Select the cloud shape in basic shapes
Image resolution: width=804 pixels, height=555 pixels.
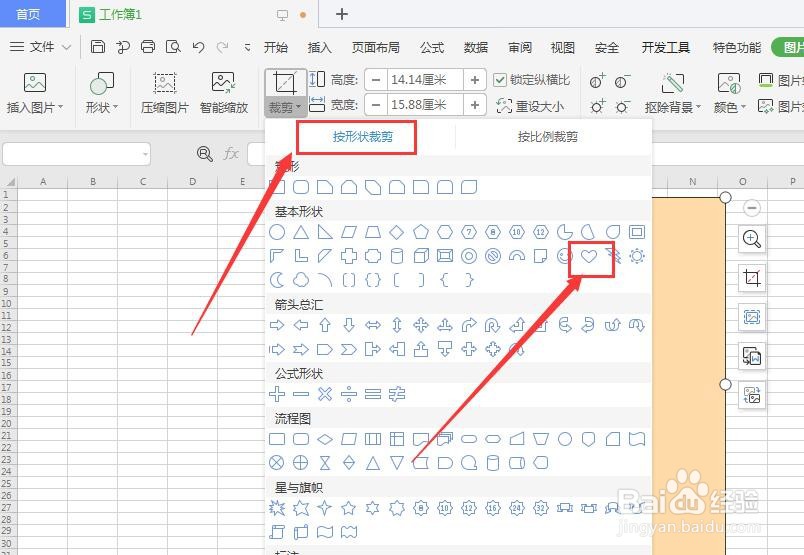(301, 280)
